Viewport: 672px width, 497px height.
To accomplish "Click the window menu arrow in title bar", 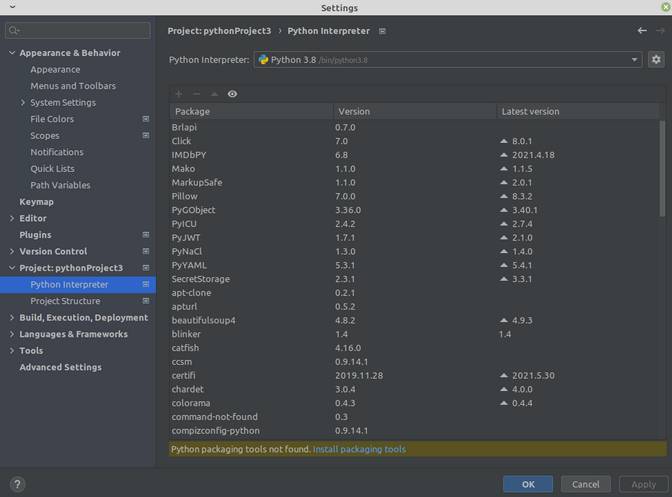I will pyautogui.click(x=12, y=7).
